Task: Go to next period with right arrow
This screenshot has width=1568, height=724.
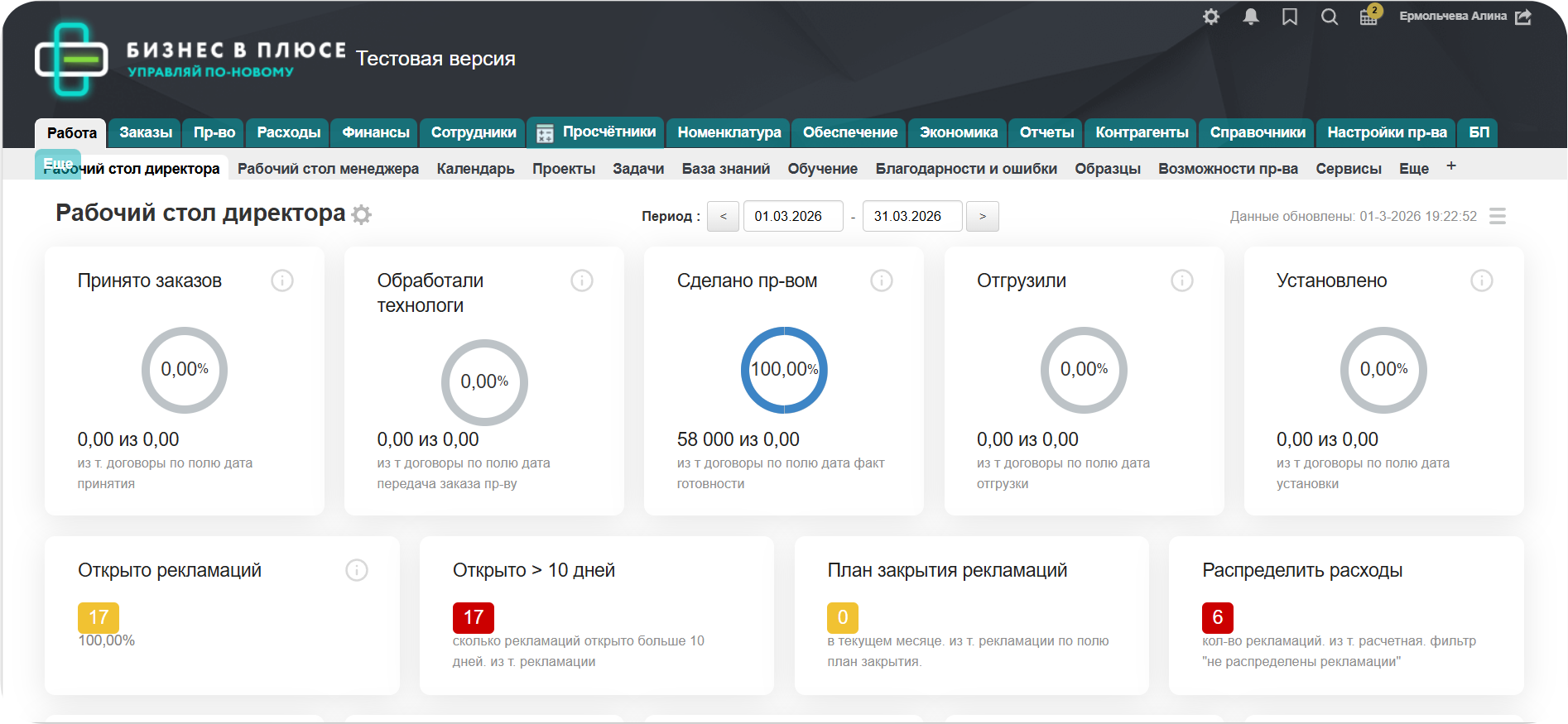Action: (983, 216)
